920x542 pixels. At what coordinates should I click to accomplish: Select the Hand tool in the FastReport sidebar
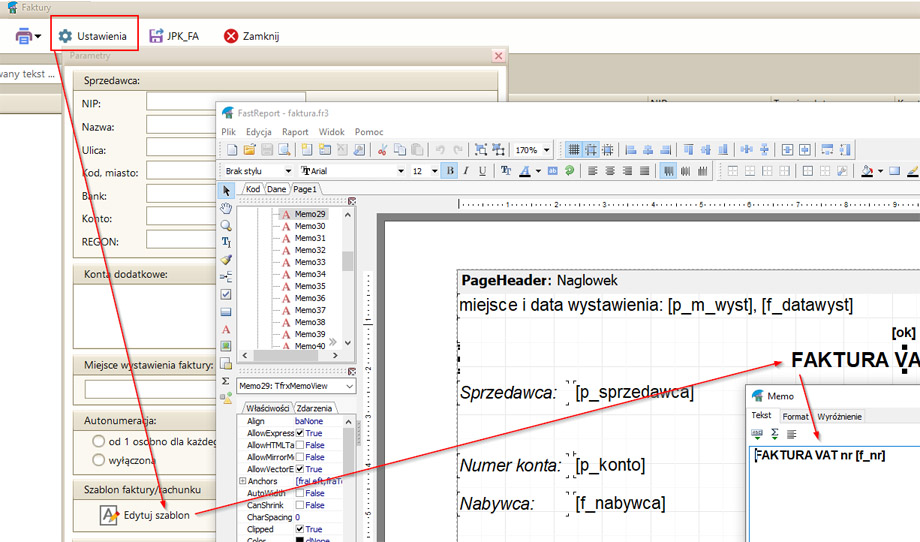pos(226,209)
